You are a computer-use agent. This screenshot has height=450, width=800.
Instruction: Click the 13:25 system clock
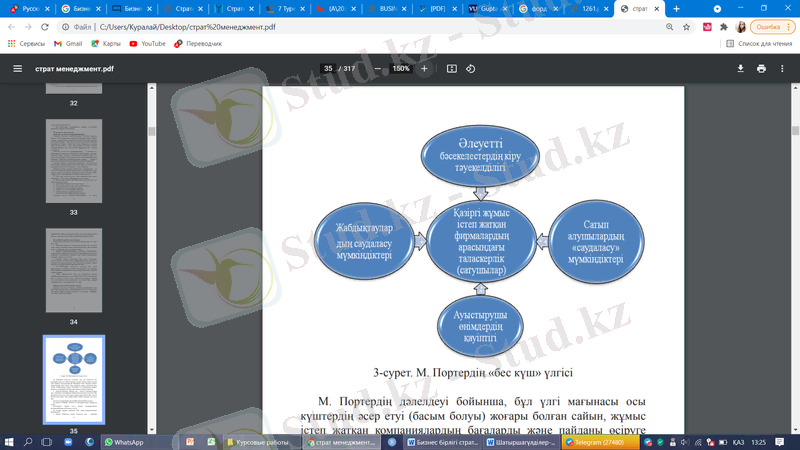(x=758, y=442)
